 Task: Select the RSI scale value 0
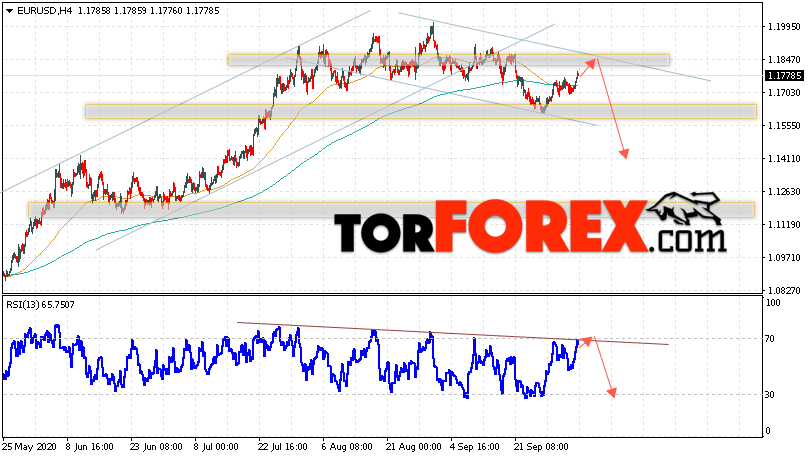click(x=768, y=431)
